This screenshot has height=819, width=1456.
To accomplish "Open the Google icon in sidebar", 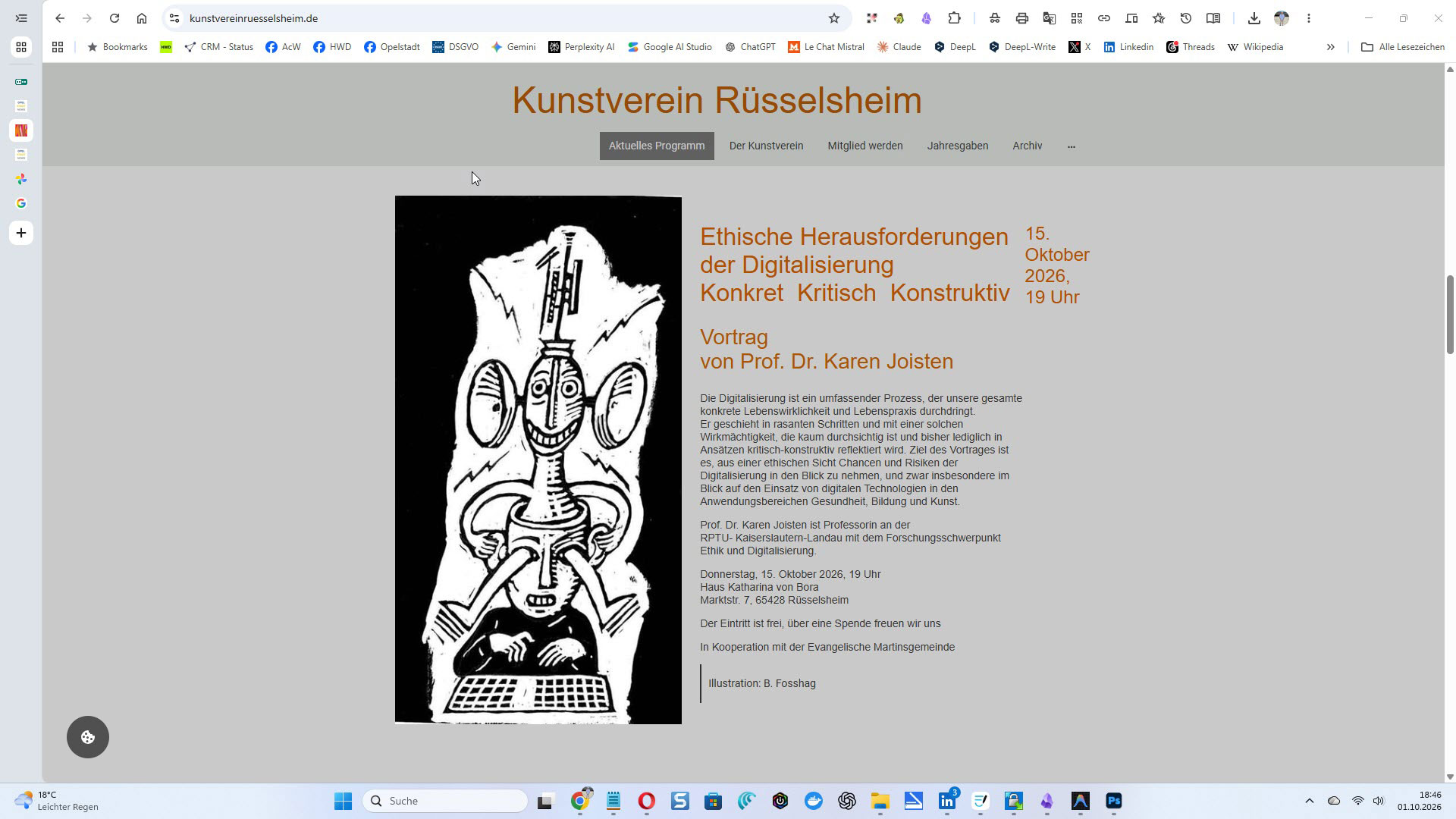I will (x=21, y=203).
